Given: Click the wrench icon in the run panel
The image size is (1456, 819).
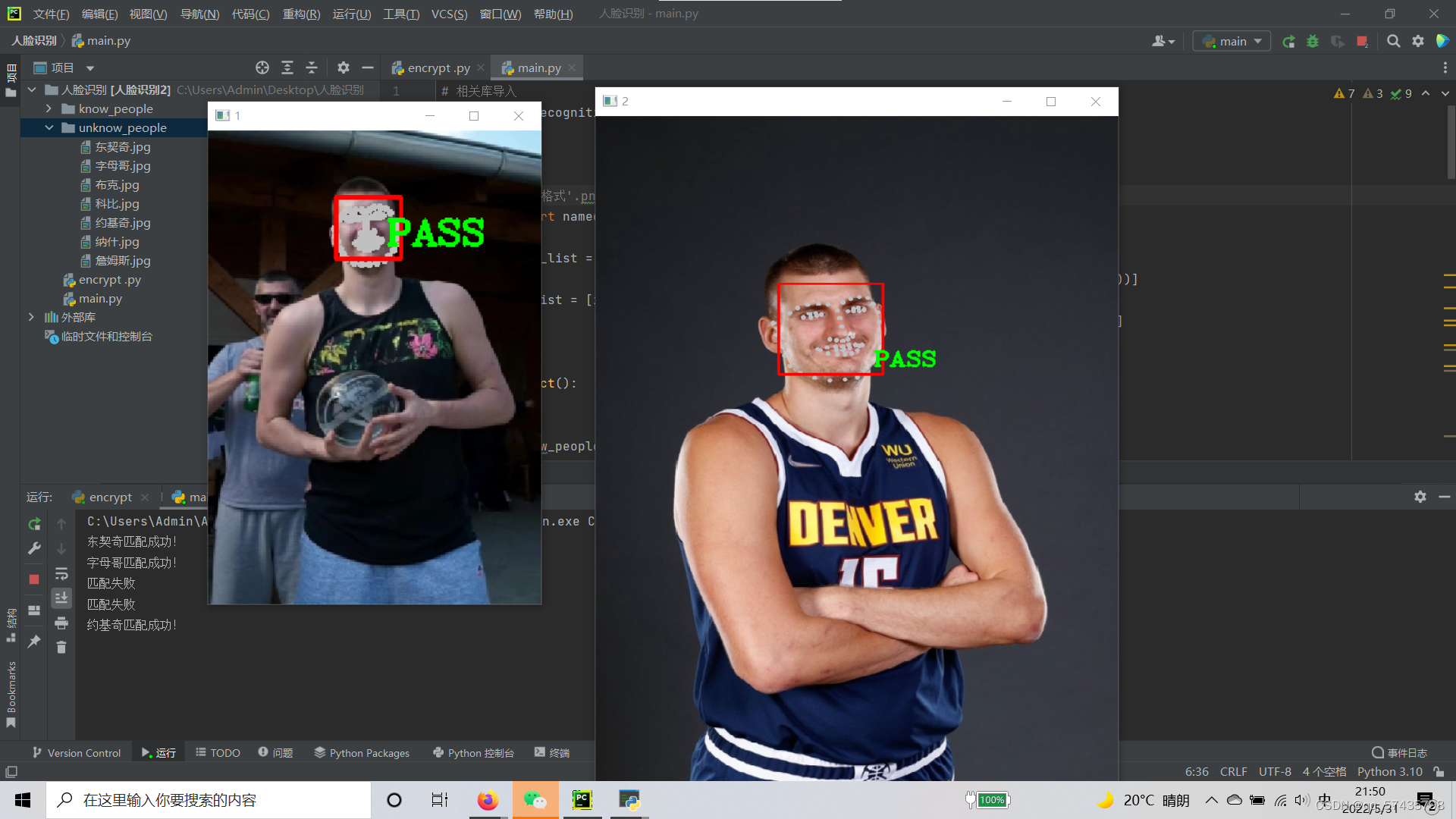Looking at the screenshot, I should [34, 548].
